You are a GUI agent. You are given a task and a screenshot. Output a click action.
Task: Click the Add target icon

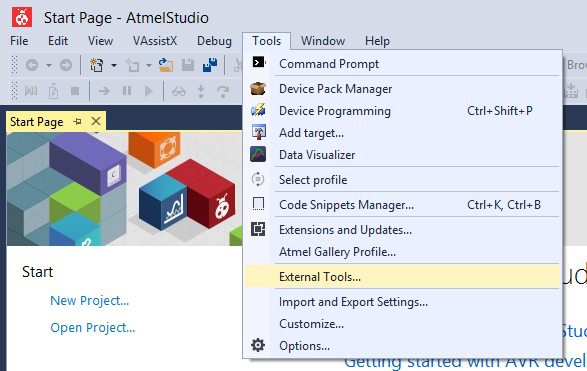[258, 133]
